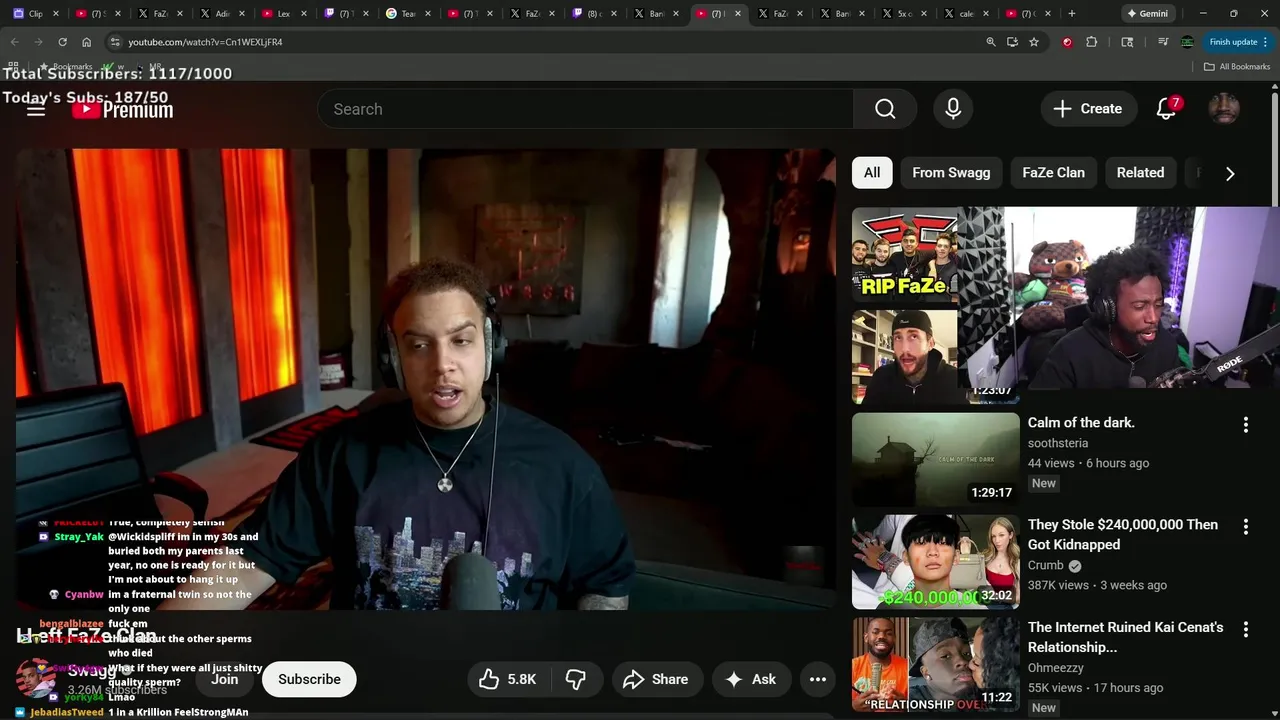This screenshot has height=720, width=1280.
Task: Switch to the cale X tab
Action: 966,14
